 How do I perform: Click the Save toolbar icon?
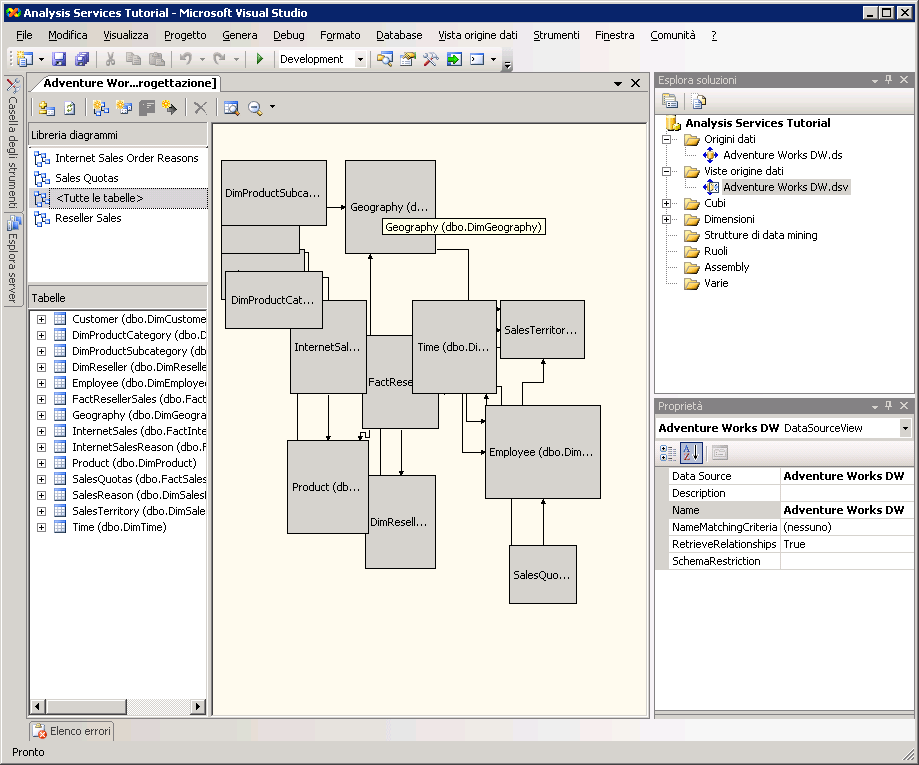pos(59,59)
